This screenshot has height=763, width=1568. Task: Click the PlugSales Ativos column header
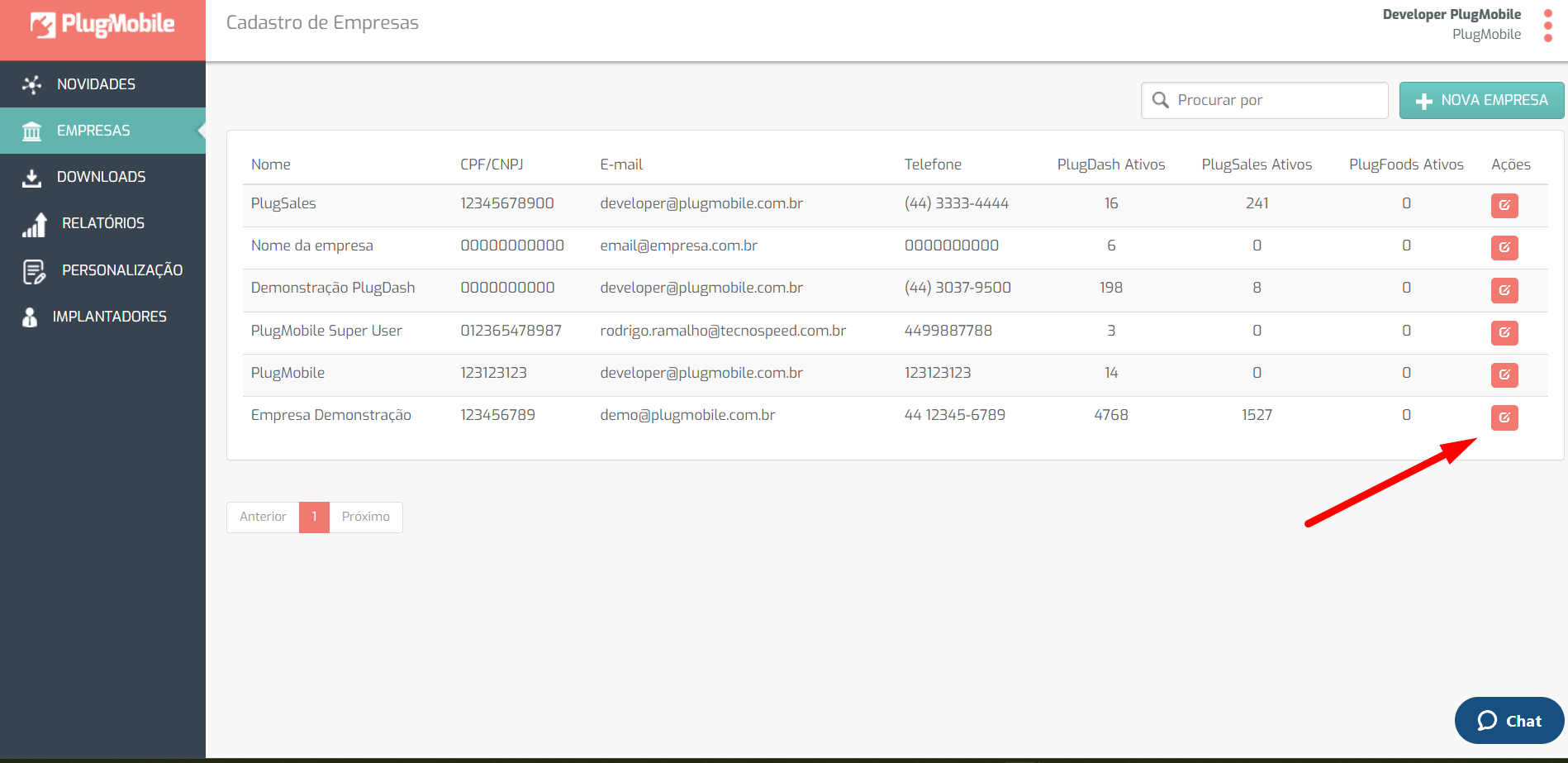pyautogui.click(x=1257, y=165)
